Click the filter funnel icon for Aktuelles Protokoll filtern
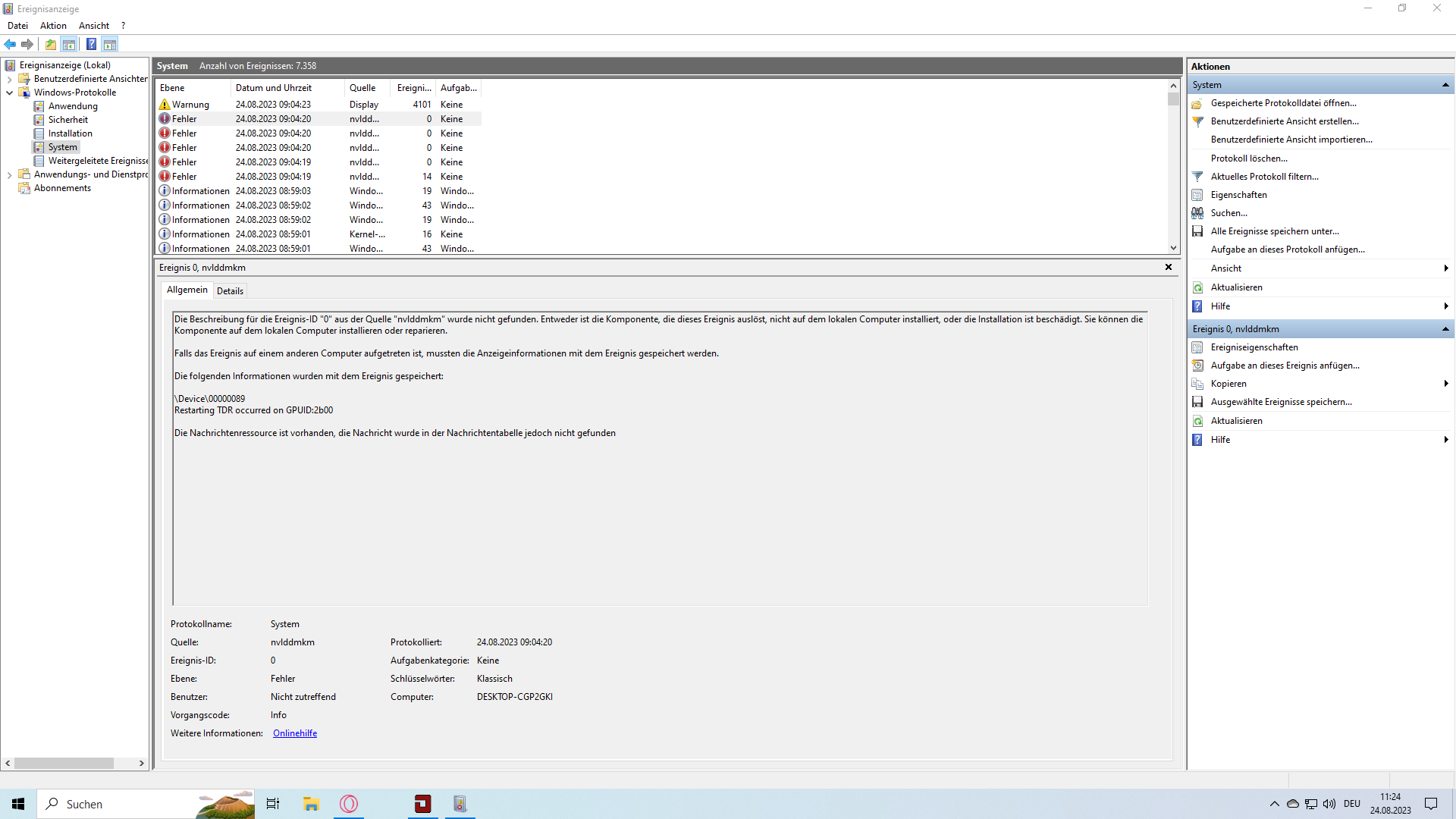The height and width of the screenshot is (819, 1456). pyautogui.click(x=1197, y=177)
